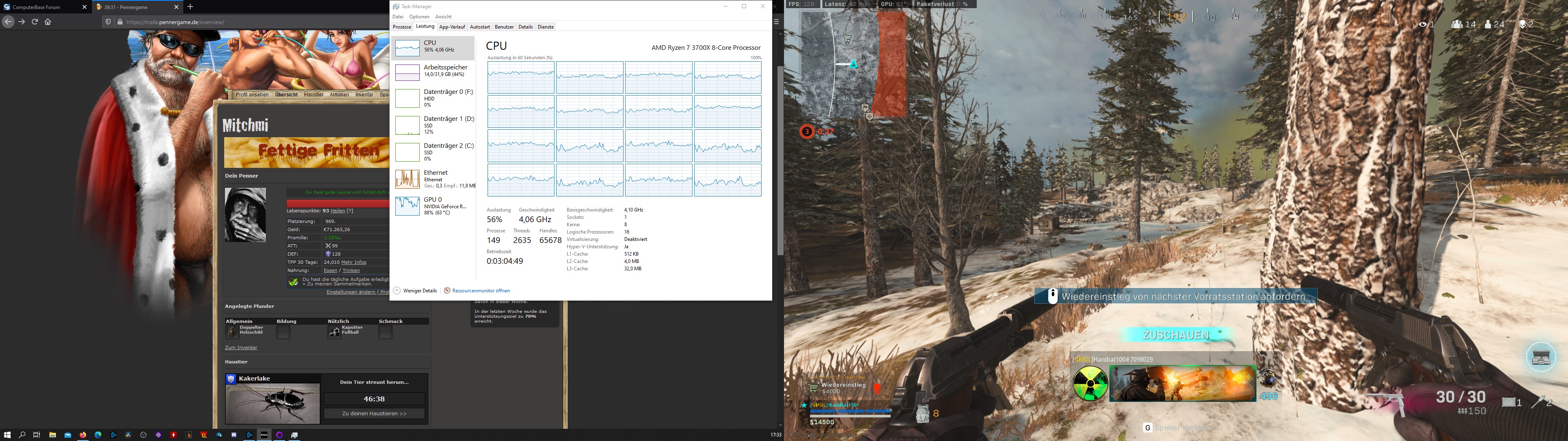Open Firefox from the taskbar
The width and height of the screenshot is (1568, 441).
83,435
